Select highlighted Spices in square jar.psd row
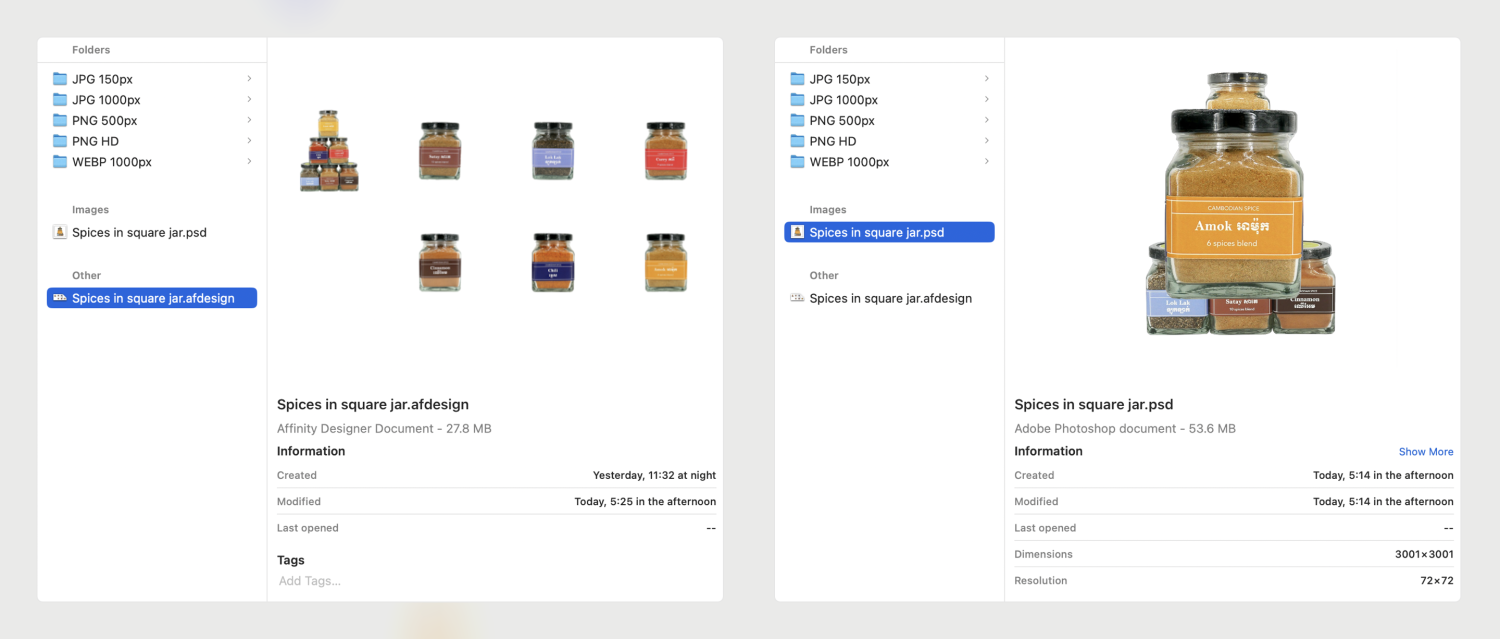Viewport: 1500px width, 639px height. (x=889, y=232)
